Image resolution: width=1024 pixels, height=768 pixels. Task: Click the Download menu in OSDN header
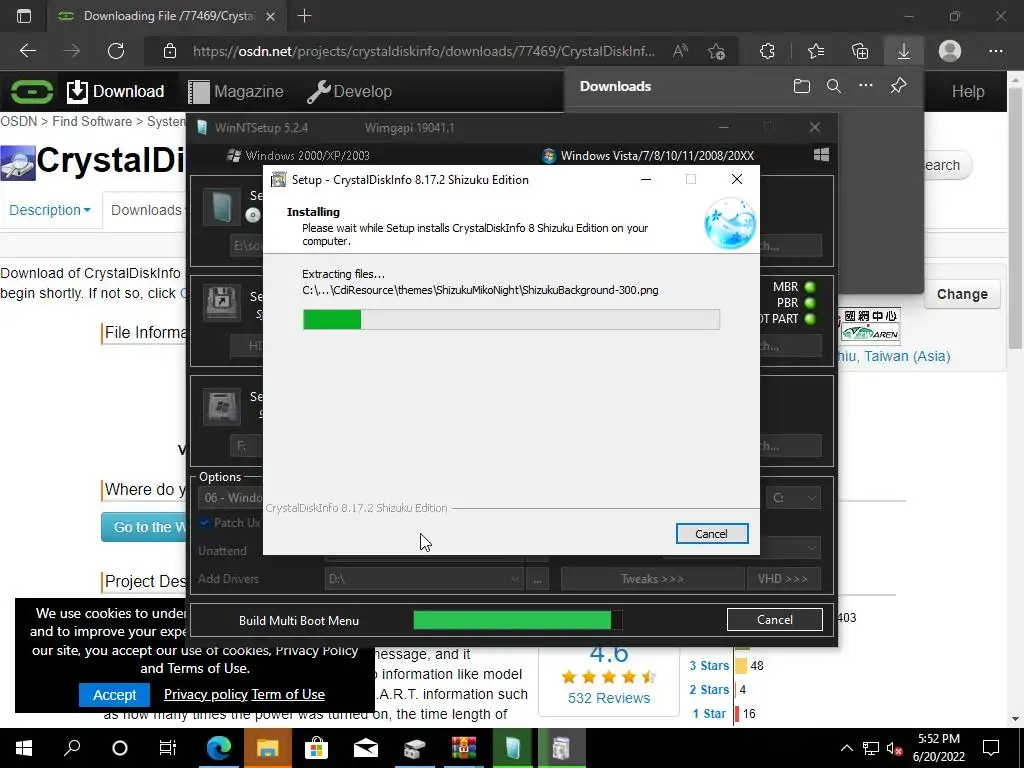(116, 91)
